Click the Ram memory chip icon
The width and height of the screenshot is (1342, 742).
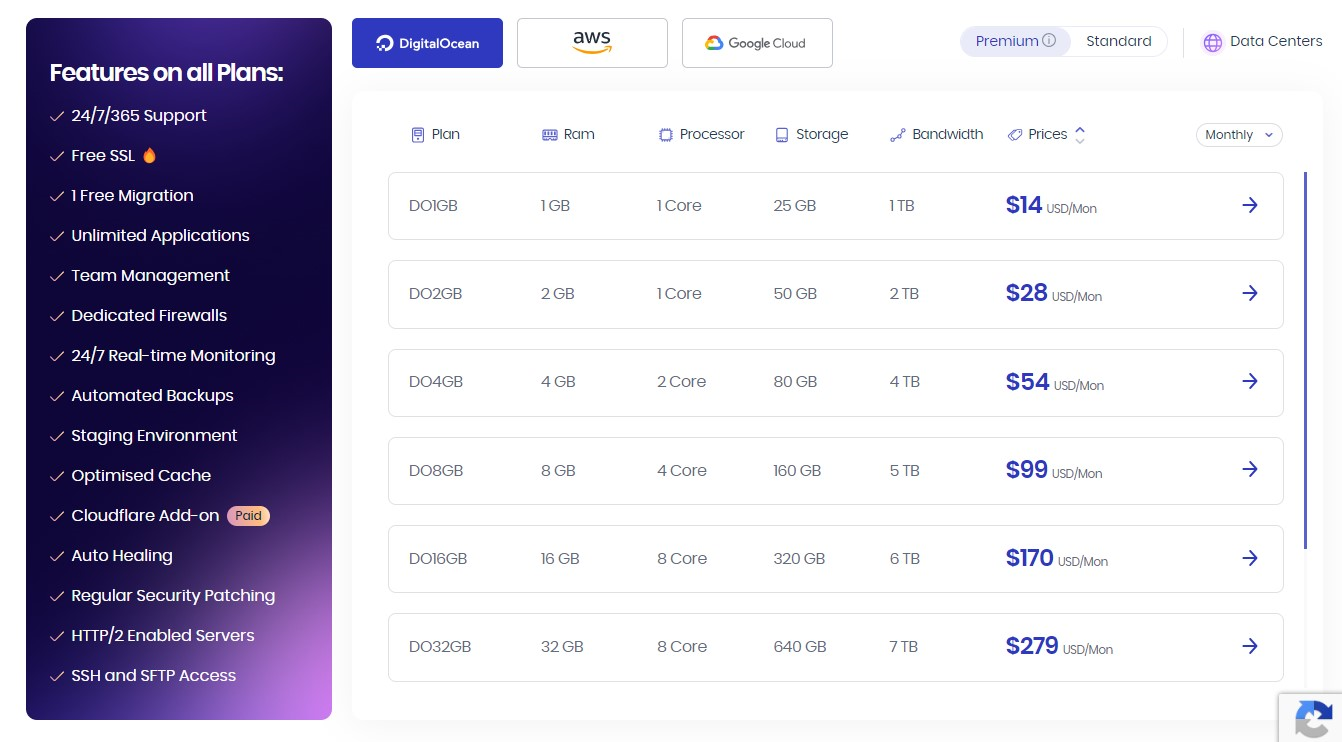pyautogui.click(x=549, y=134)
